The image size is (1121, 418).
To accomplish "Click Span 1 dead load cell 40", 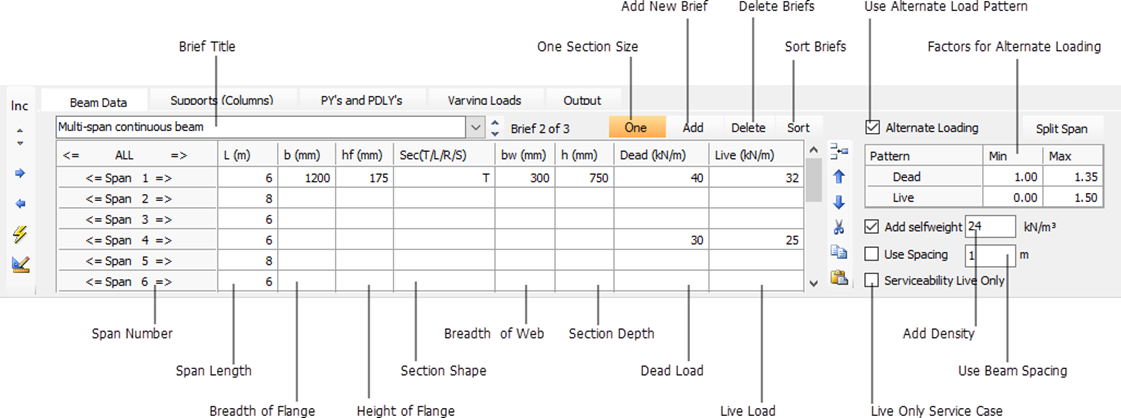I will click(x=661, y=179).
